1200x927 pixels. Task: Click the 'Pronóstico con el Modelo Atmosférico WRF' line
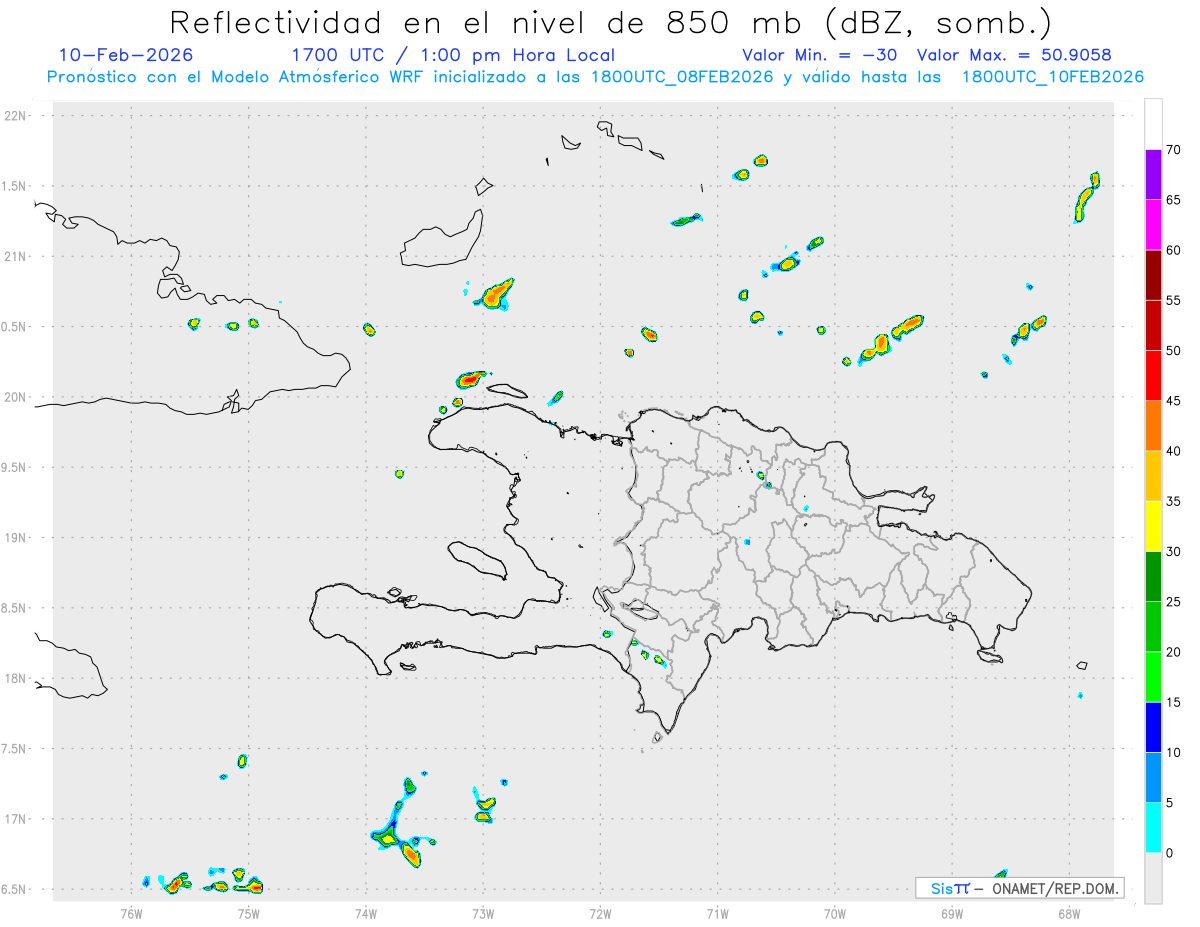click(x=595, y=76)
